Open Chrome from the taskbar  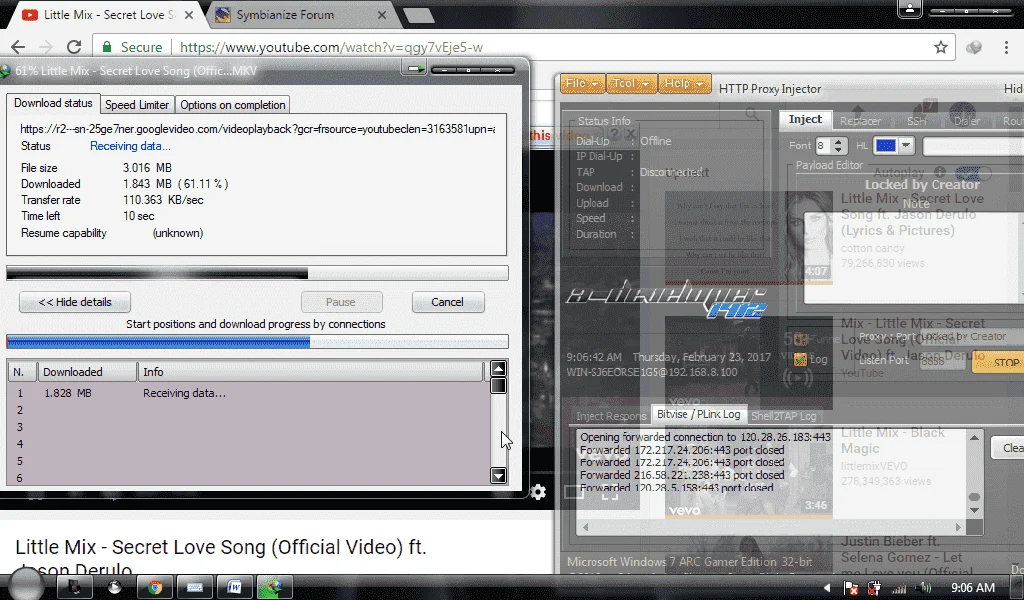pos(155,587)
